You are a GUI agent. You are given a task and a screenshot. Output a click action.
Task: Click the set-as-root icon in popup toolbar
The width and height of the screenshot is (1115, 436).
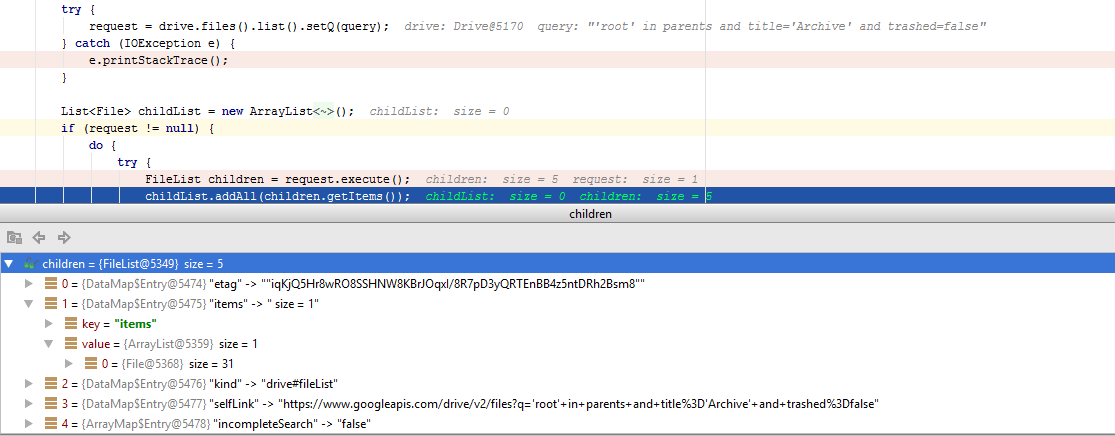14,238
